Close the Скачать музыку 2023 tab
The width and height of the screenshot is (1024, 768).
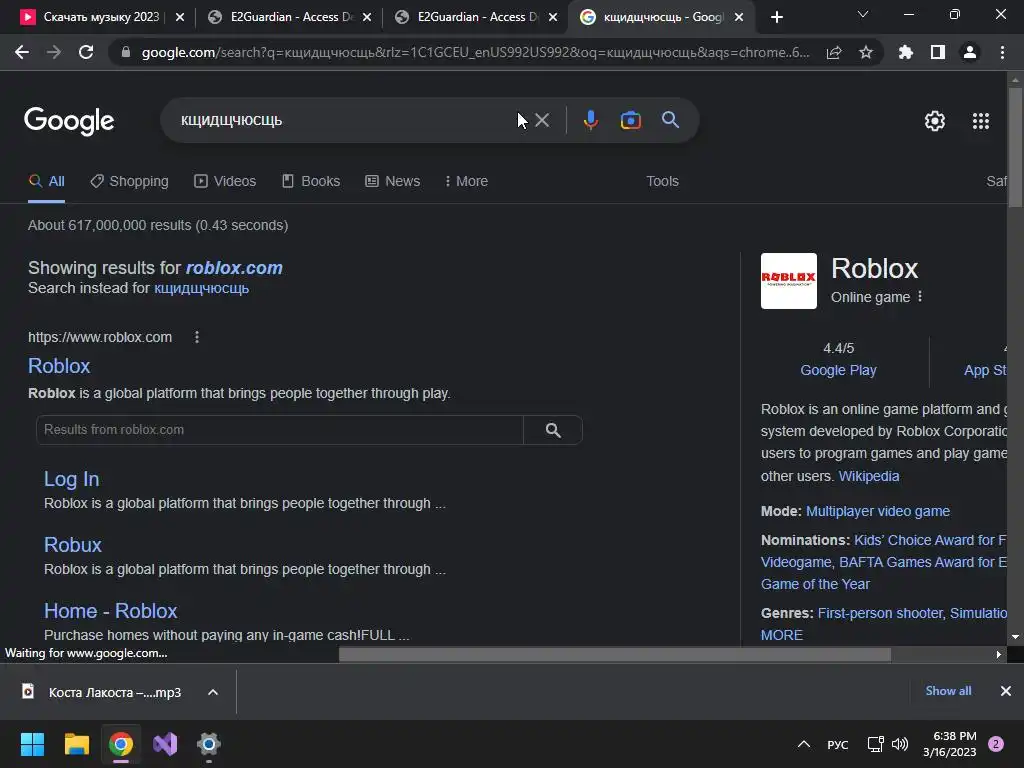point(180,17)
